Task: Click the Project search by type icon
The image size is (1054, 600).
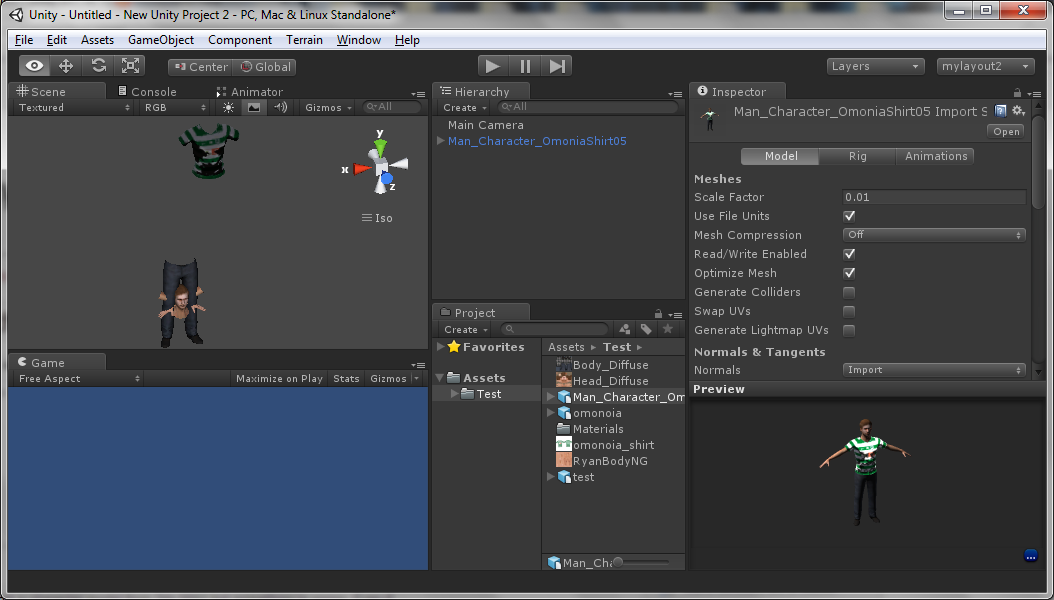Action: pyautogui.click(x=625, y=329)
